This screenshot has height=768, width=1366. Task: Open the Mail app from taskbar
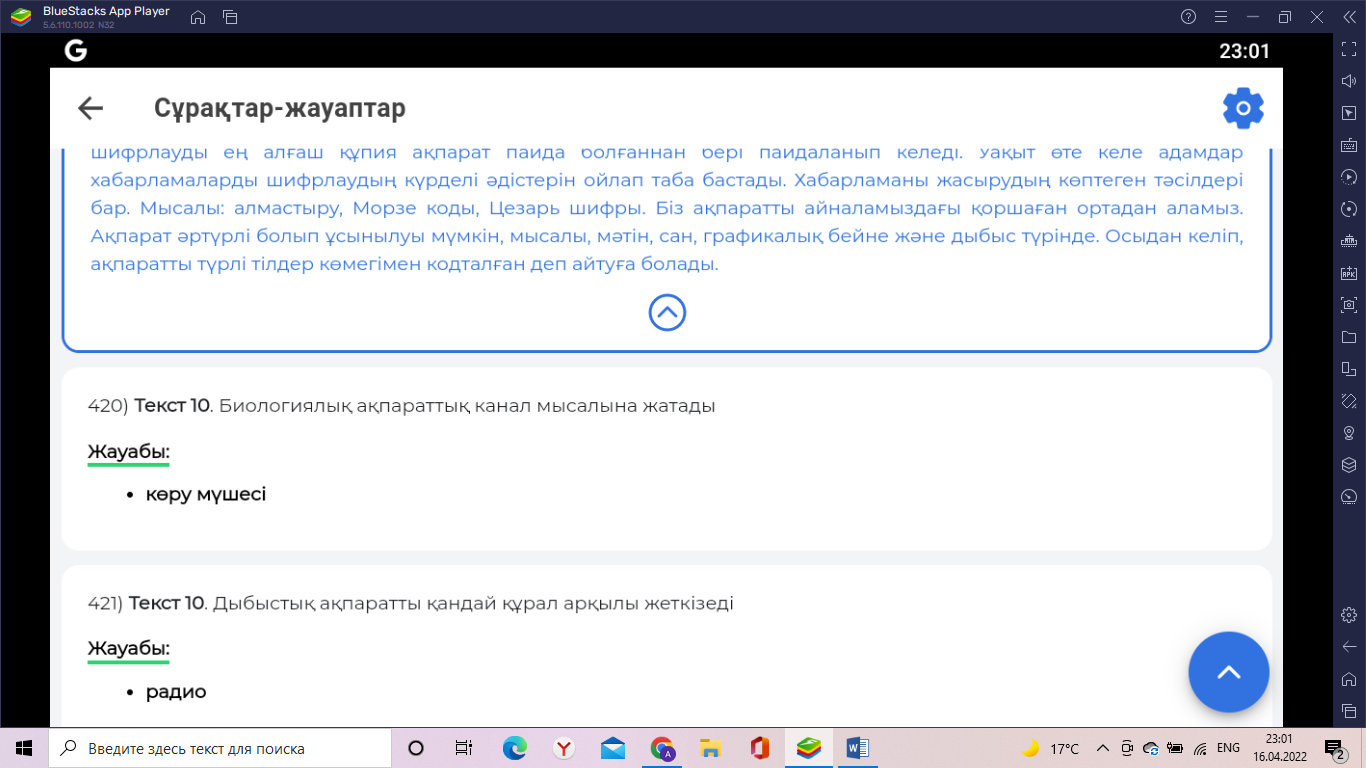coord(613,748)
